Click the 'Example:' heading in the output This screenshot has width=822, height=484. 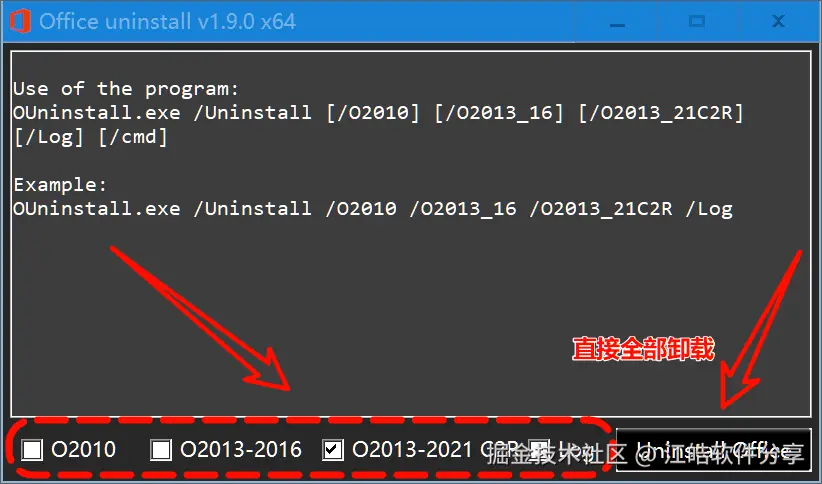(x=60, y=185)
